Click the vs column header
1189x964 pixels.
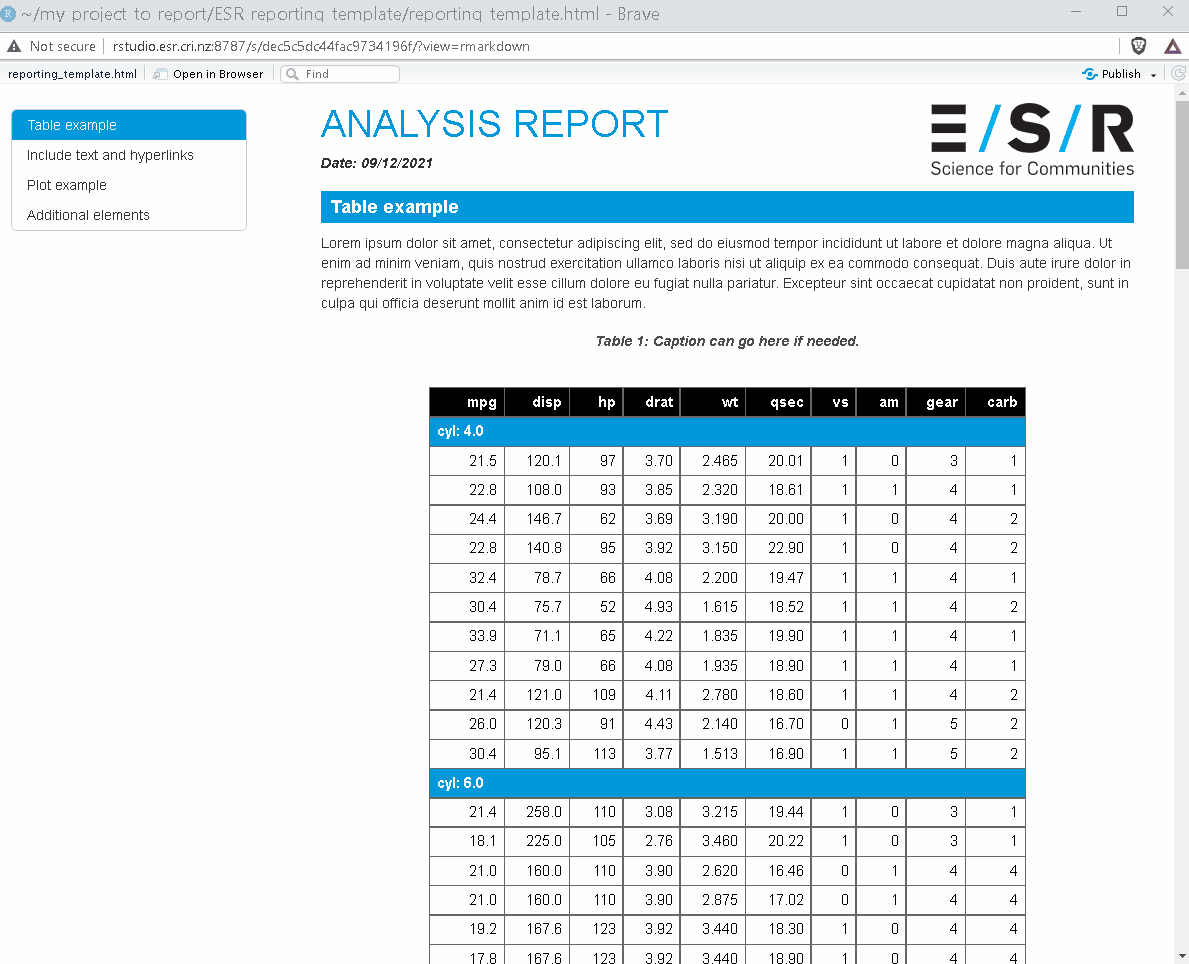pos(834,402)
